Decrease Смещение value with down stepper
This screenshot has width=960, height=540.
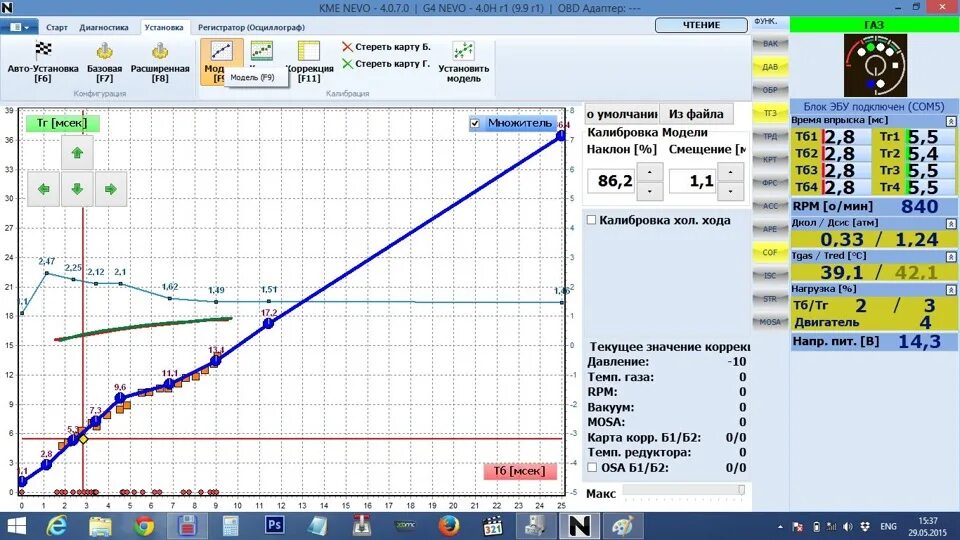730,191
